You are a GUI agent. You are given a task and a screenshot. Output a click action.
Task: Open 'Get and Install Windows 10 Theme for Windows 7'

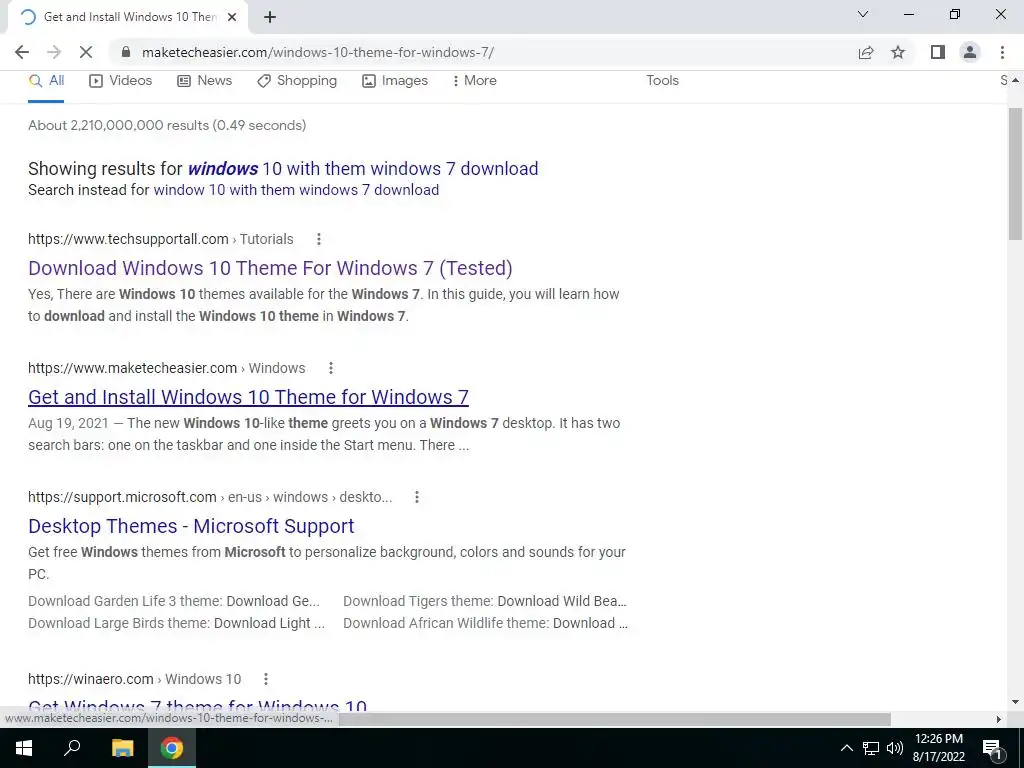248,397
